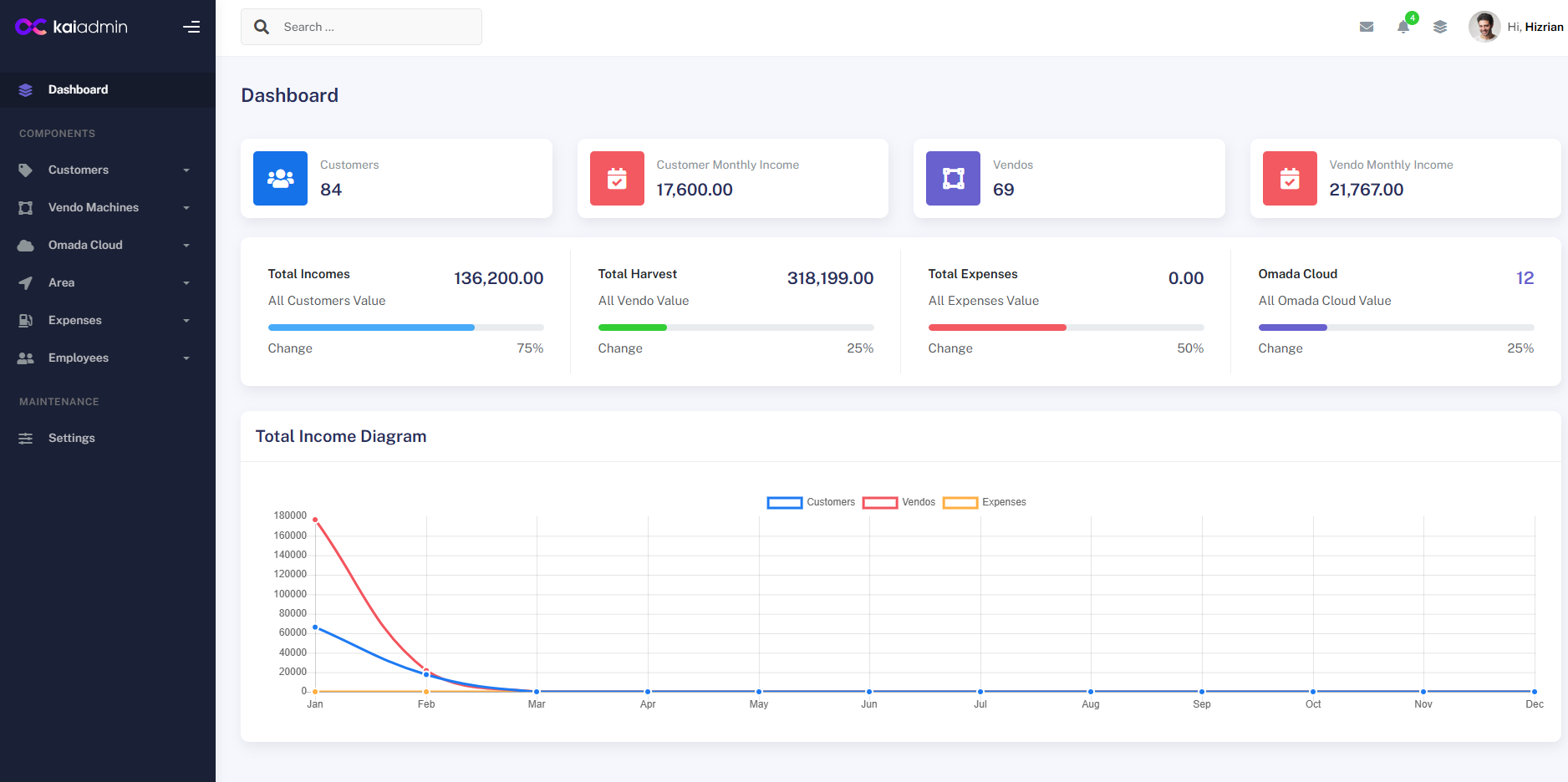Click the purple Vendos card icon
1568x782 pixels.
953,178
